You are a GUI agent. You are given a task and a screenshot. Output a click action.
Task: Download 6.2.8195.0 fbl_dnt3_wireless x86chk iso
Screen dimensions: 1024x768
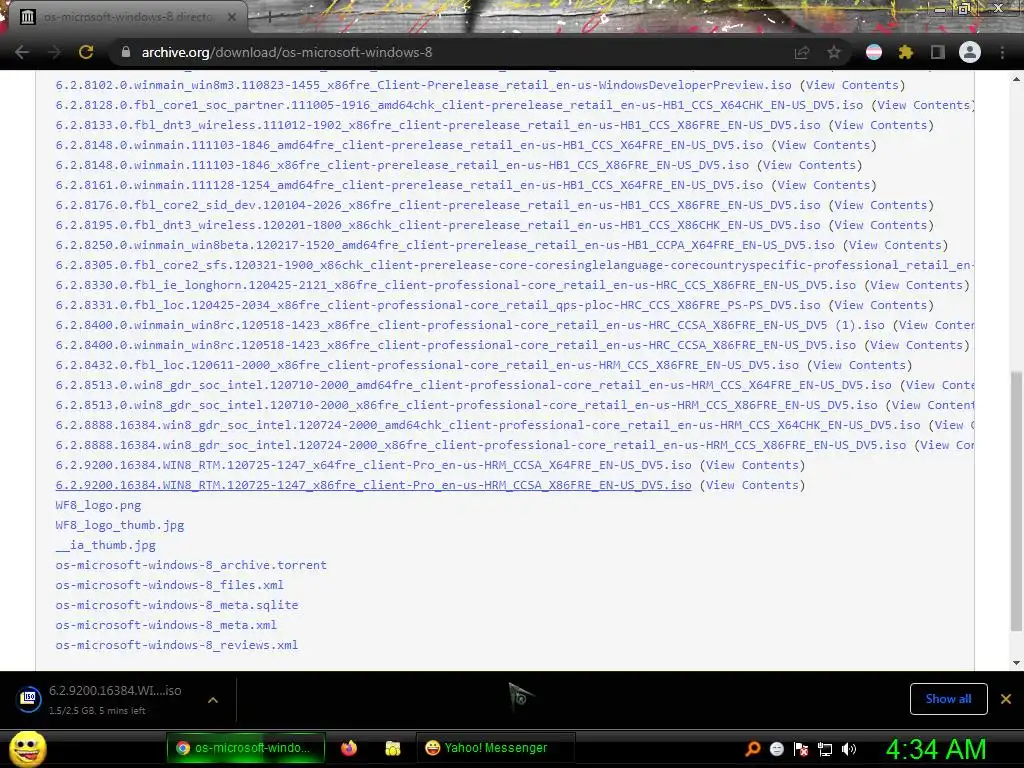(x=438, y=225)
